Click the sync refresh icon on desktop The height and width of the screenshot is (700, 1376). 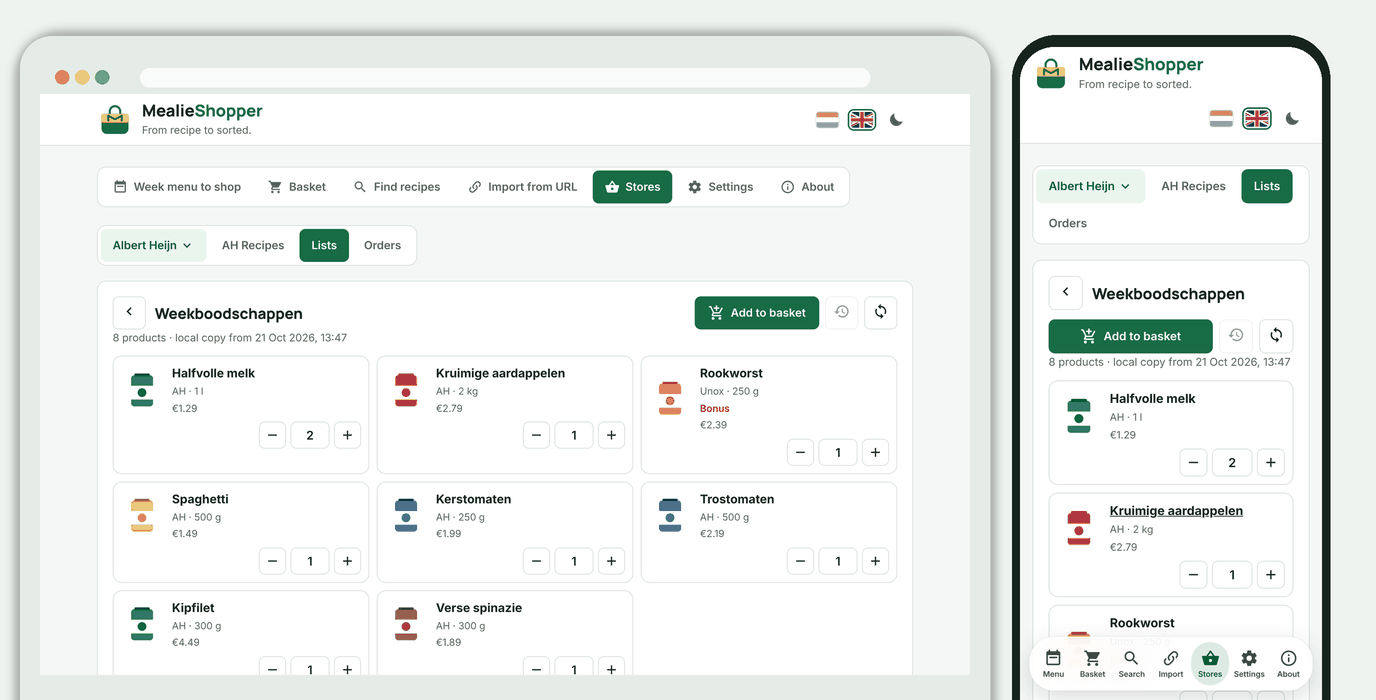click(x=880, y=312)
